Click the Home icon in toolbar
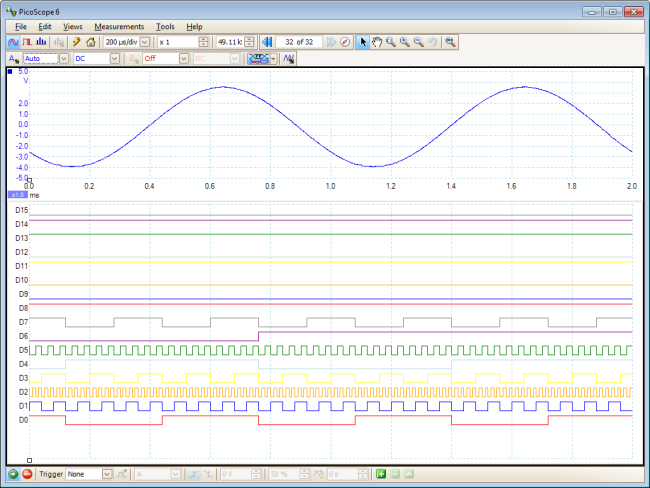The height and width of the screenshot is (488, 650). click(x=91, y=42)
